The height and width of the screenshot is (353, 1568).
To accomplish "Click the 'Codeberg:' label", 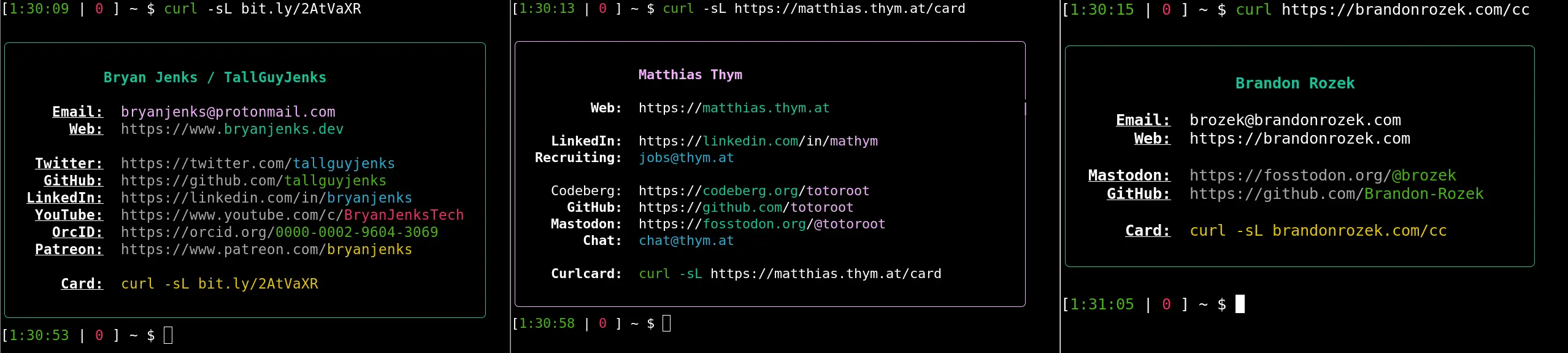I will pos(586,191).
